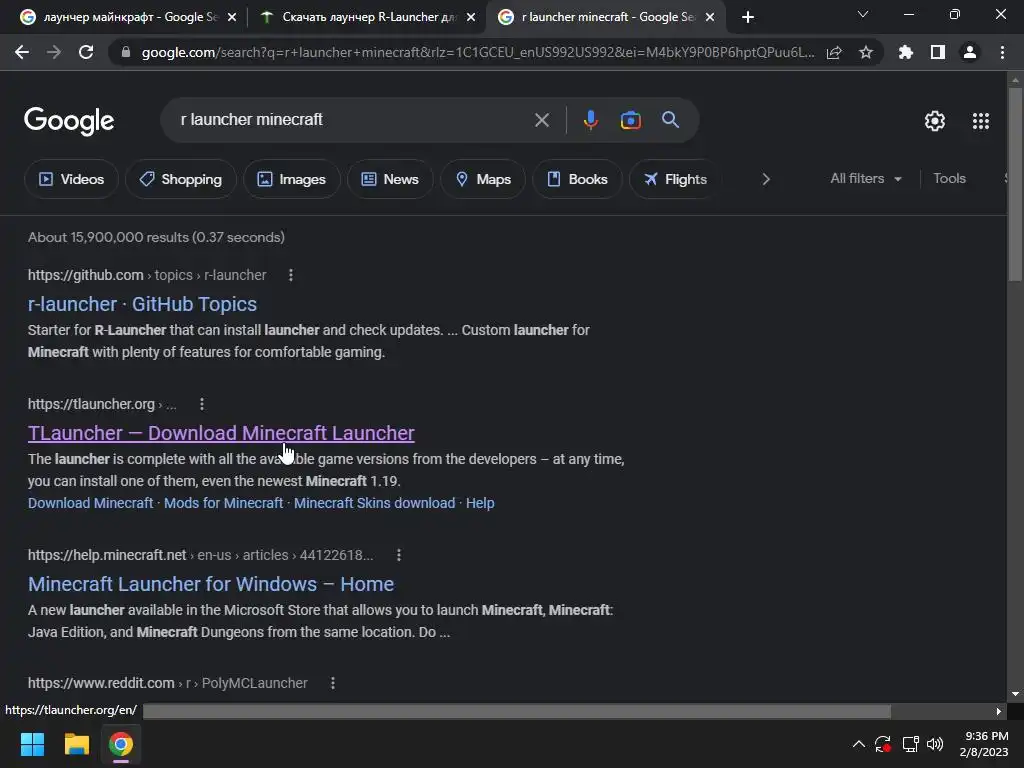Open a new browser tab

748,17
